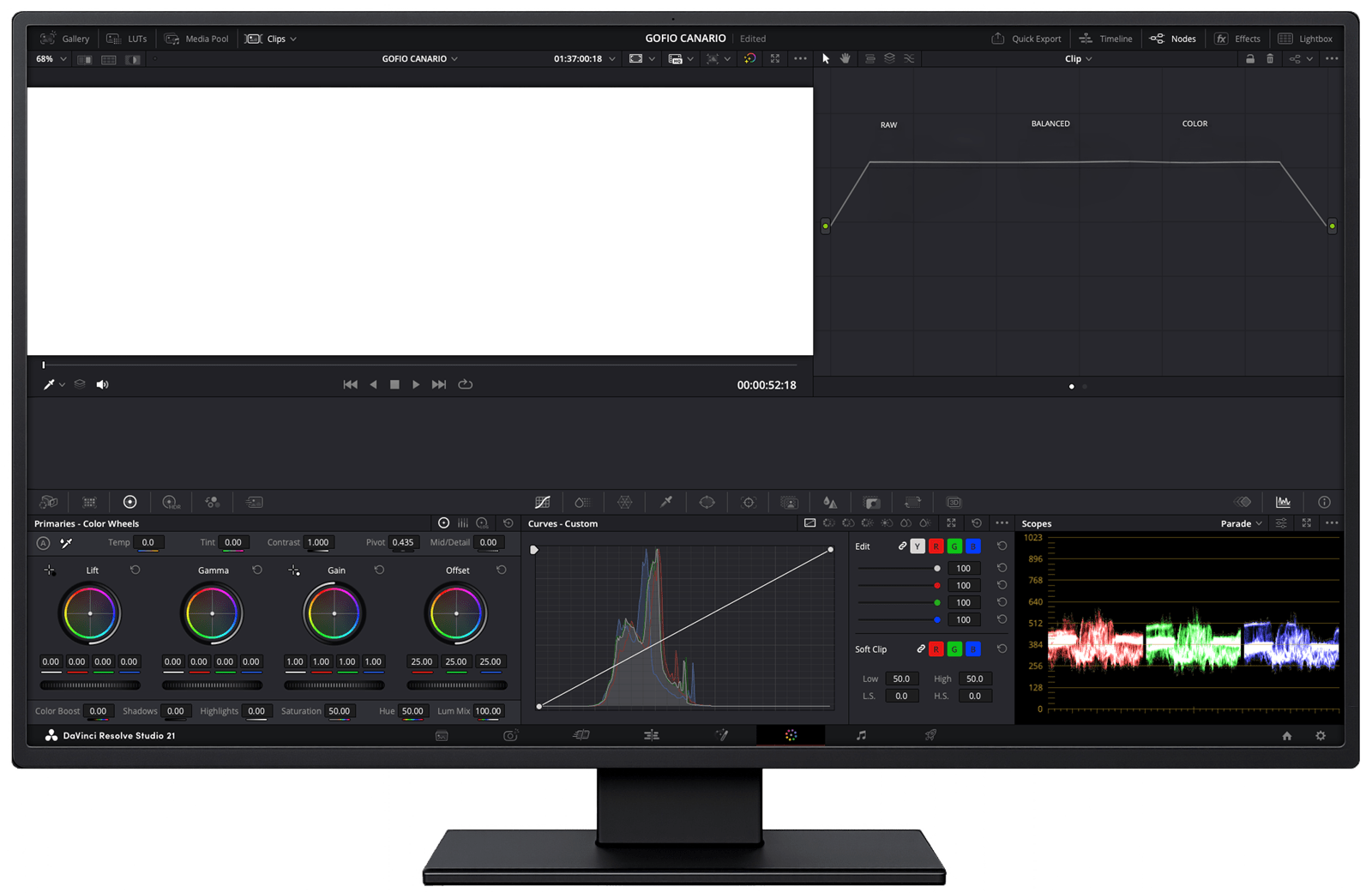Image resolution: width=1372 pixels, height=893 pixels.
Task: Click the viewer playhead scrubber marker
Action: click(x=44, y=365)
